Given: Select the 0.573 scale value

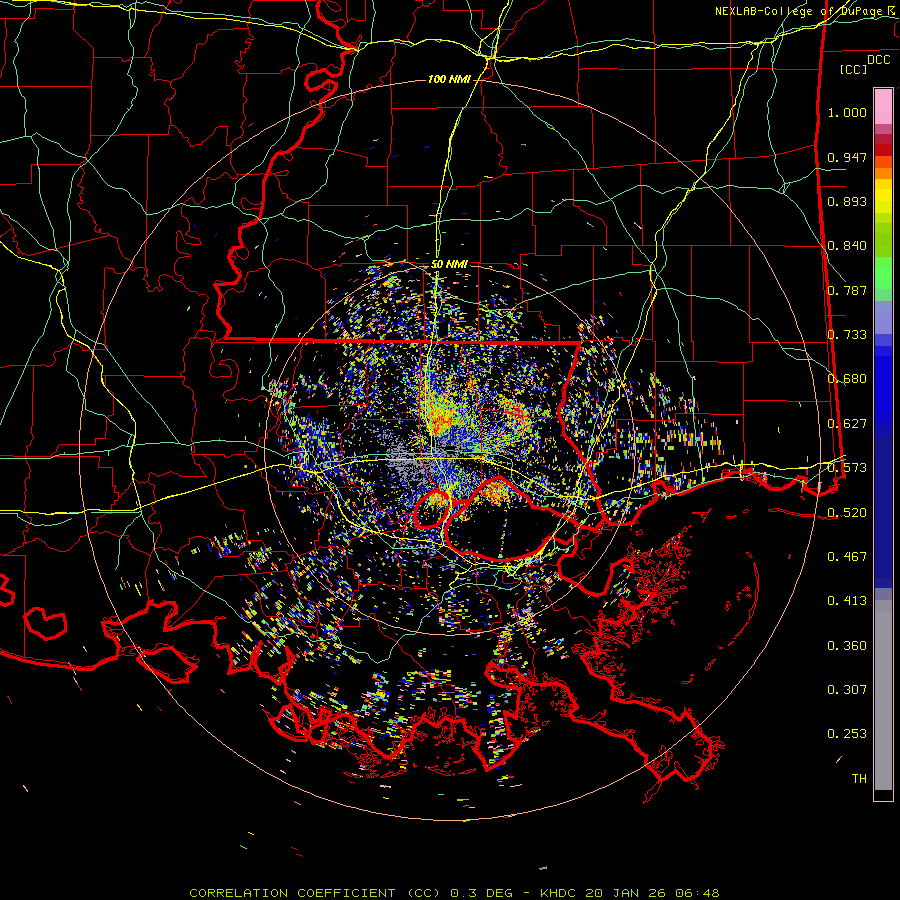Looking at the screenshot, I should [847, 468].
